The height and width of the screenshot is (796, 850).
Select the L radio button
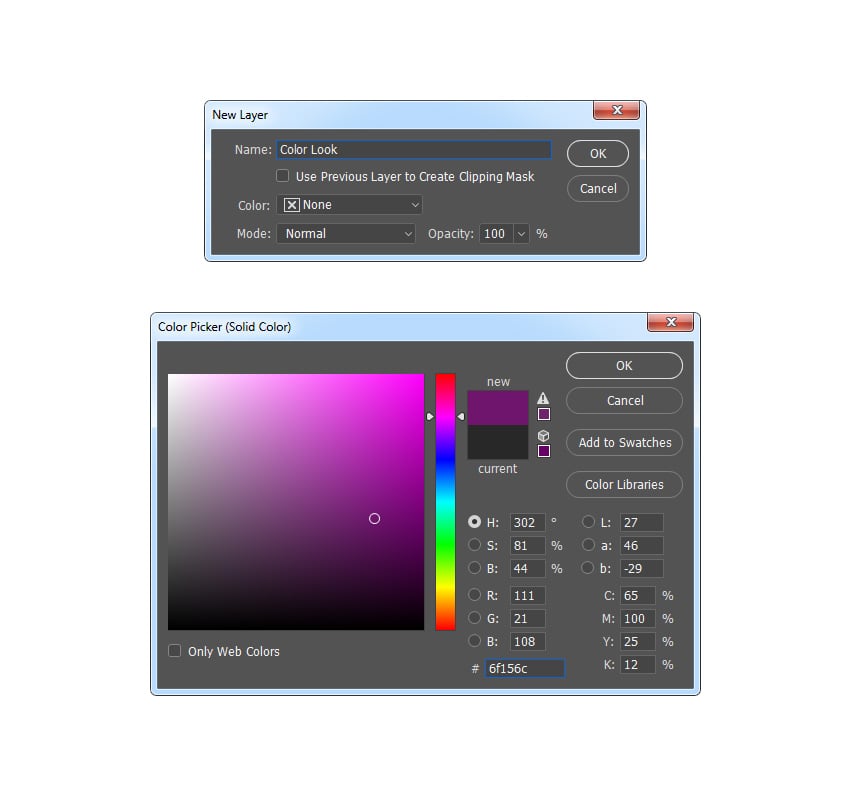pyautogui.click(x=588, y=522)
